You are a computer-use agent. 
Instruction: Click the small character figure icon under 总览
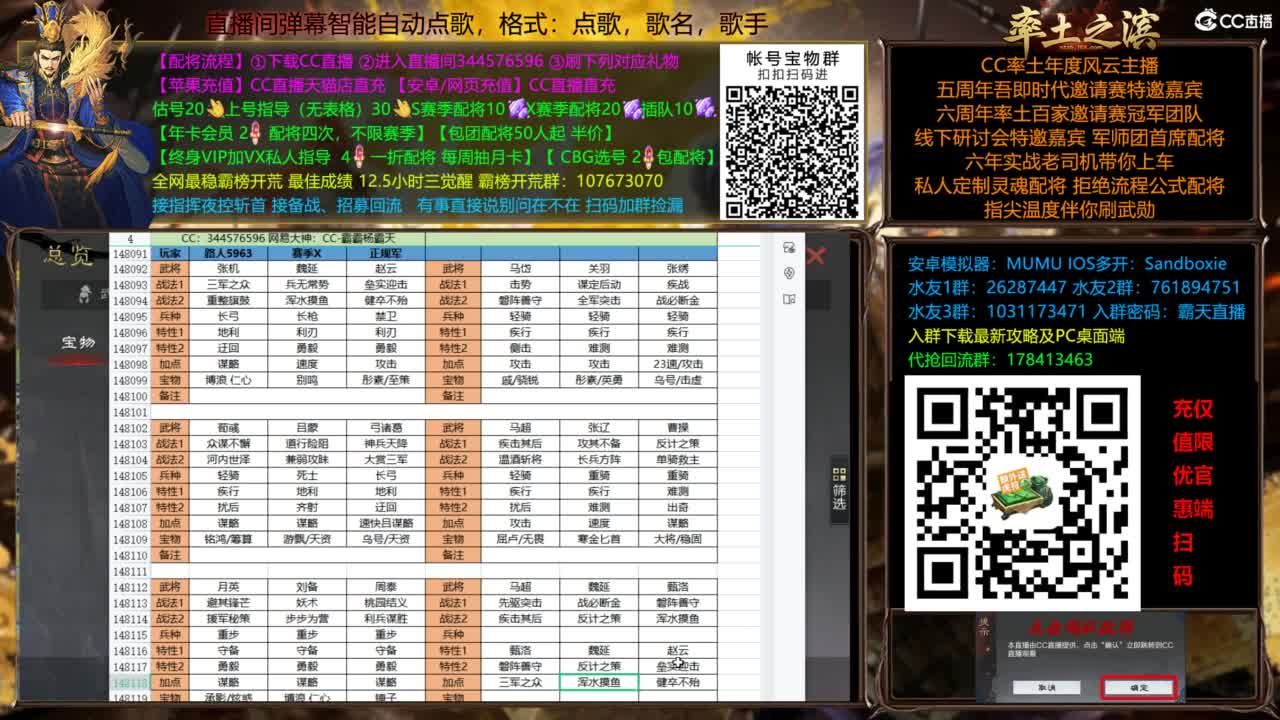click(85, 294)
